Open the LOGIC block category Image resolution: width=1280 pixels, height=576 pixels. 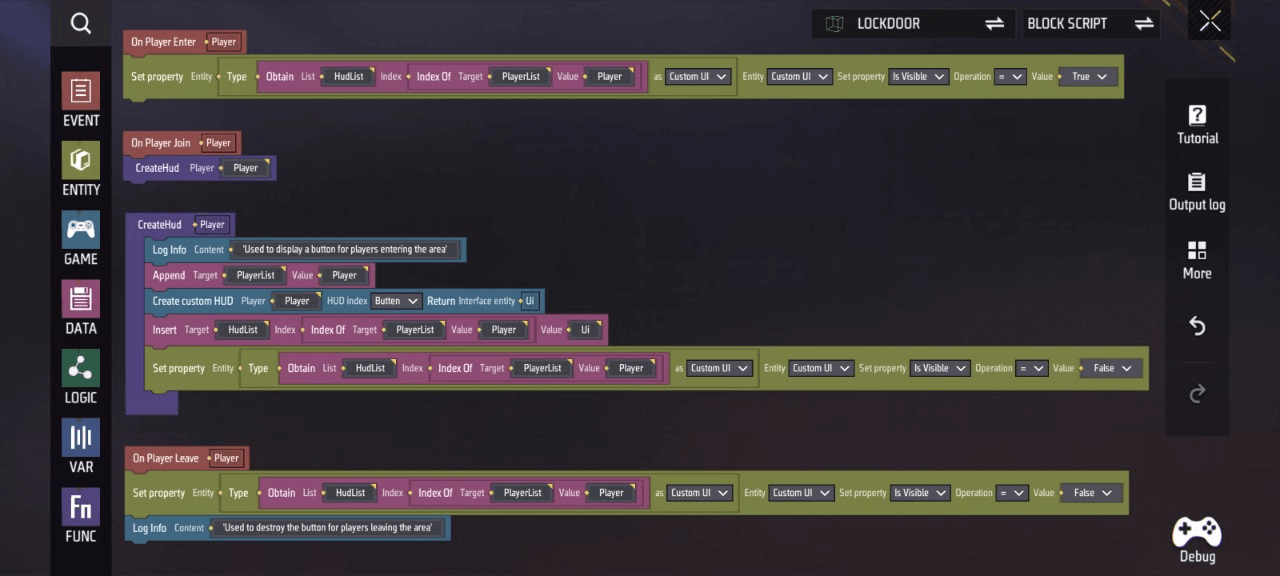[81, 377]
